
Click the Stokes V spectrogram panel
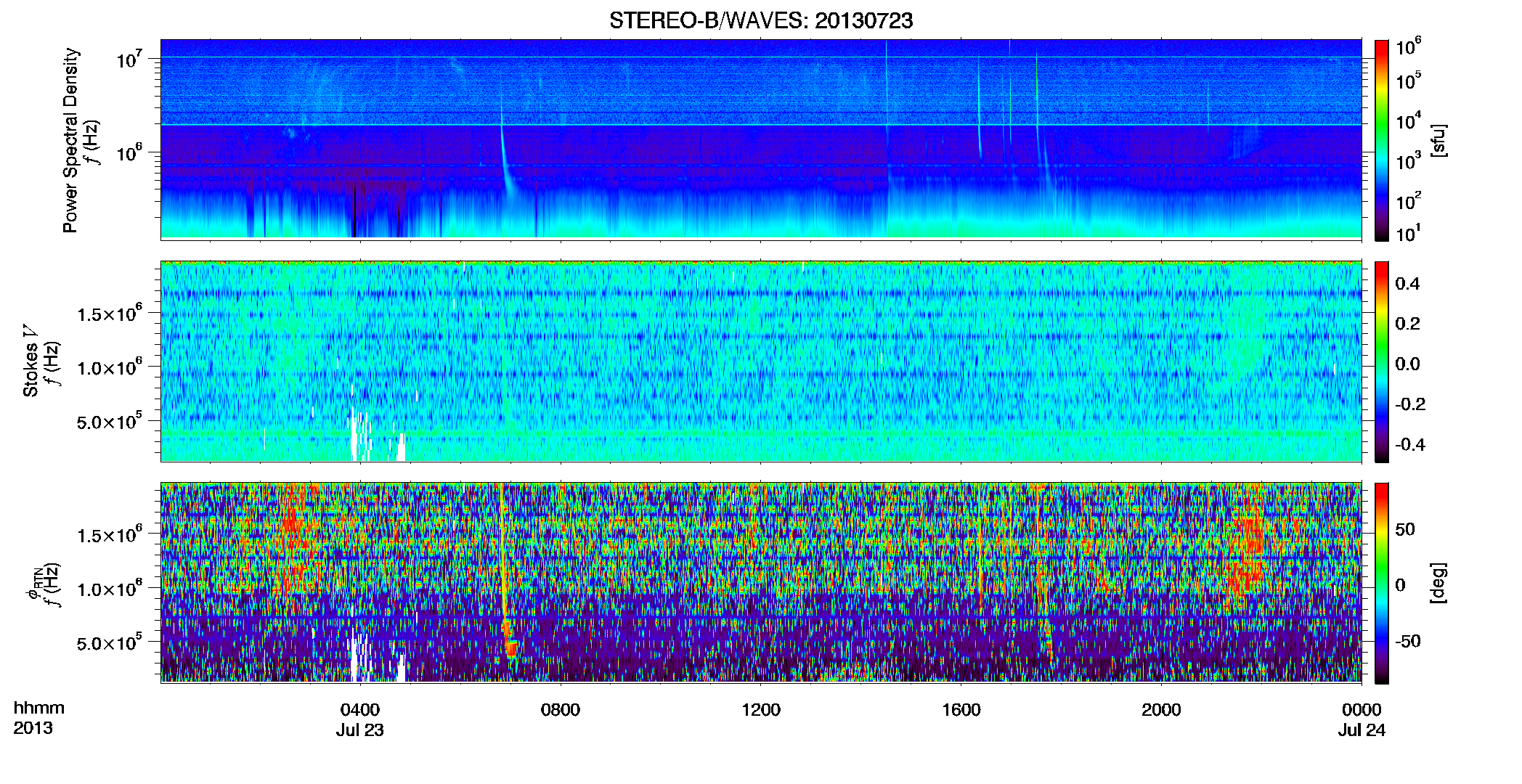point(761,362)
